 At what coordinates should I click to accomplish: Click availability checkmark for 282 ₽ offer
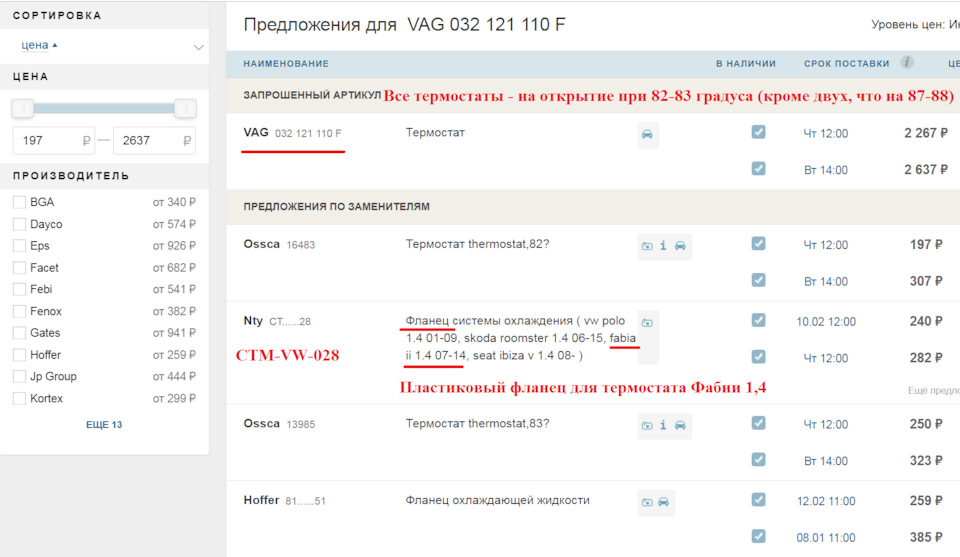pyautogui.click(x=759, y=357)
